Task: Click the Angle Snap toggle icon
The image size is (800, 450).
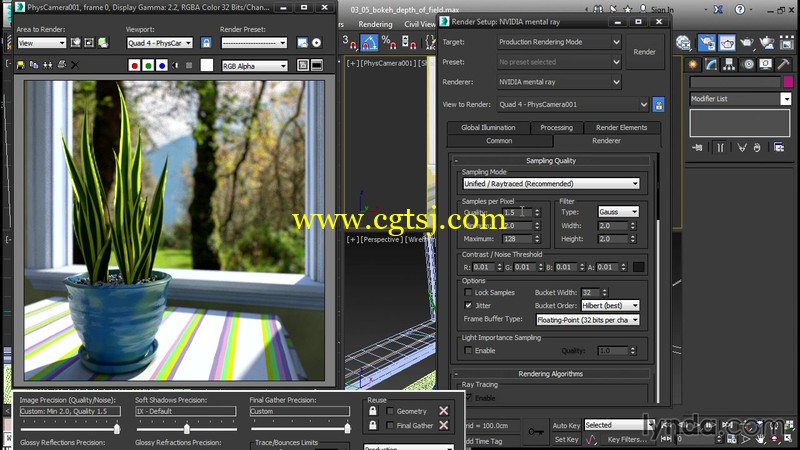Action: [x=369, y=43]
